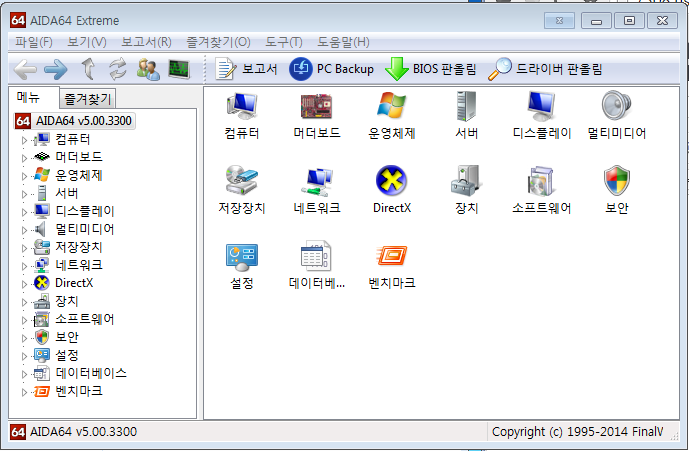
Task: Open the 네트워크 icon in main pane
Action: [316, 182]
